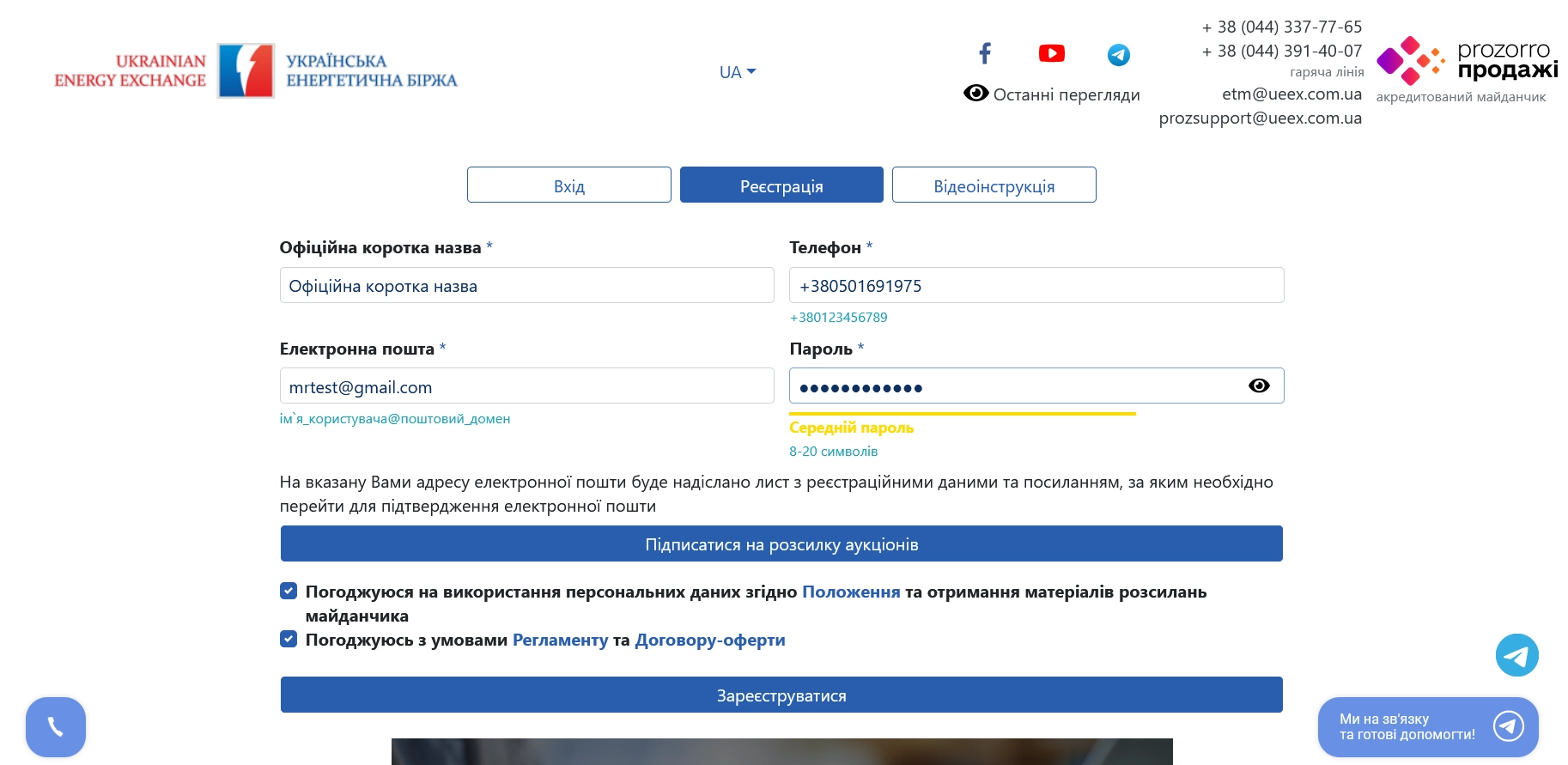Focus the Офіційна коротка назва field
This screenshot has height=765, width=1568.
(x=526, y=285)
